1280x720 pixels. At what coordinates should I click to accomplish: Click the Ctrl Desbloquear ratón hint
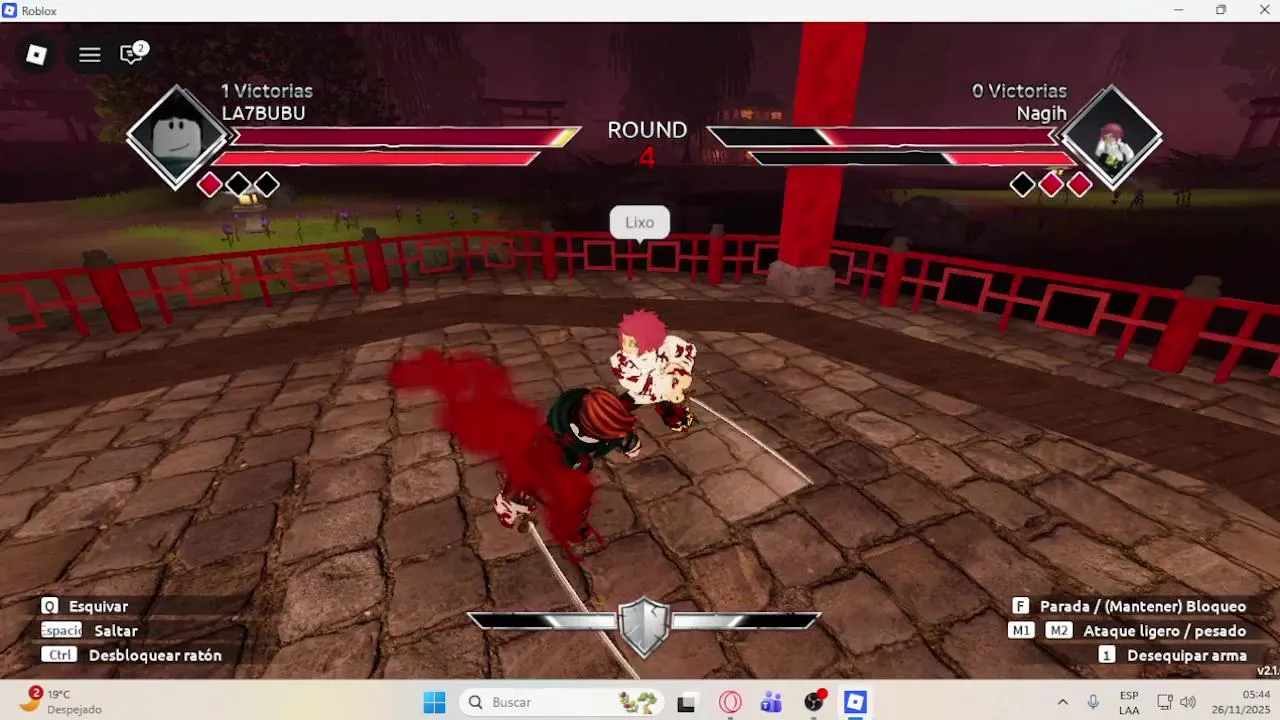[131, 655]
